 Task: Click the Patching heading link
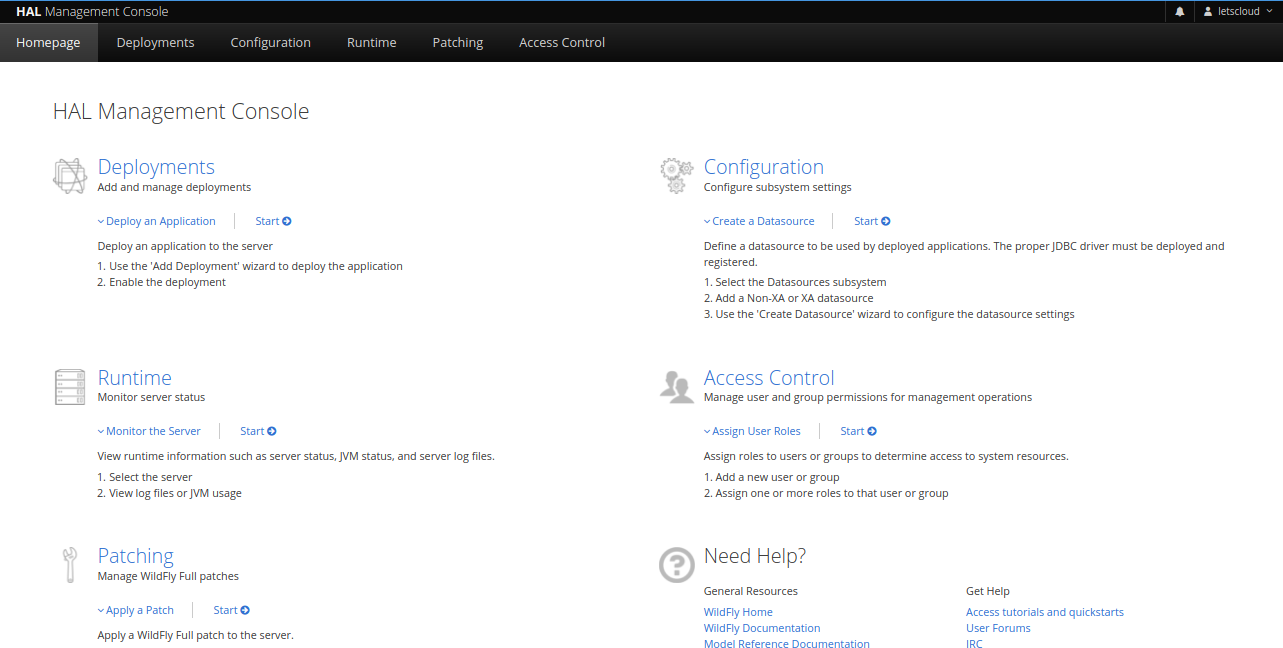click(135, 556)
